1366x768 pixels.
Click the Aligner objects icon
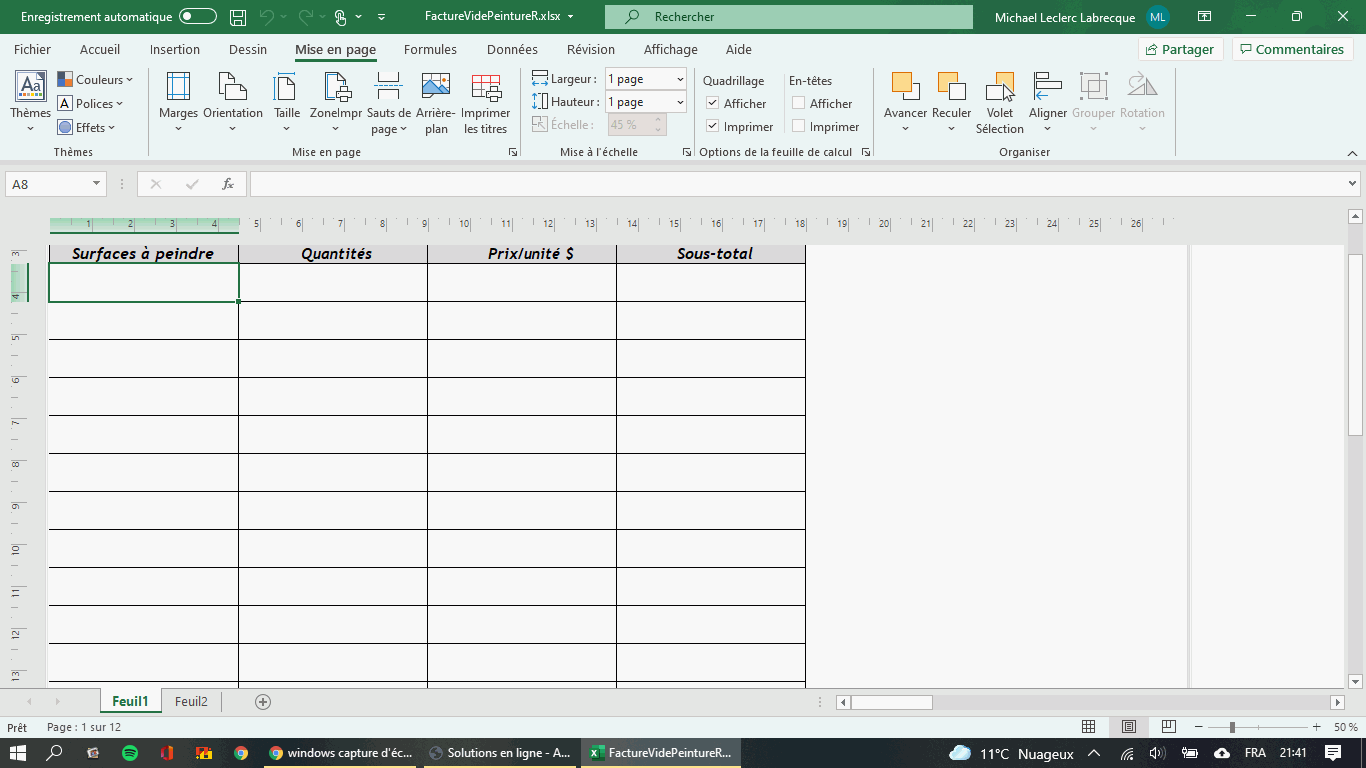(1048, 88)
